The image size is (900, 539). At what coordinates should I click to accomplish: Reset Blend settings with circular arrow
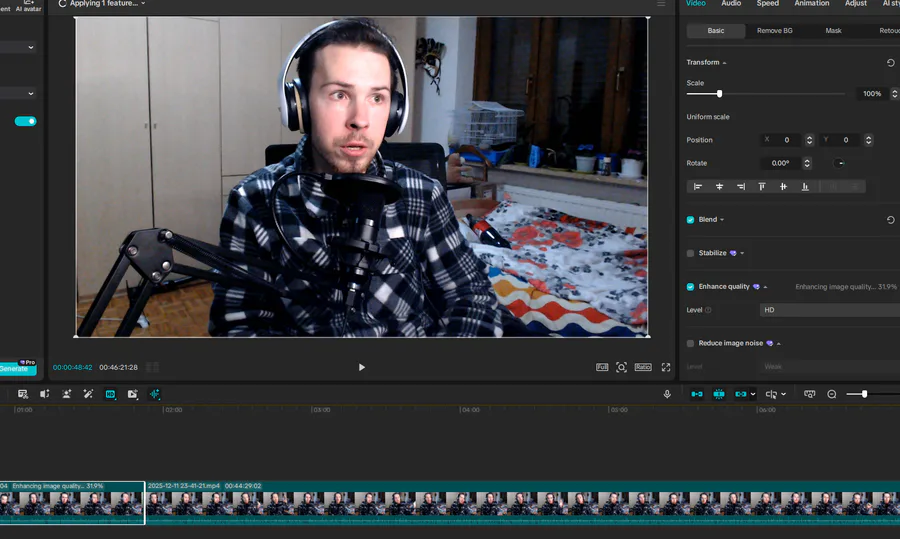pyautogui.click(x=890, y=220)
